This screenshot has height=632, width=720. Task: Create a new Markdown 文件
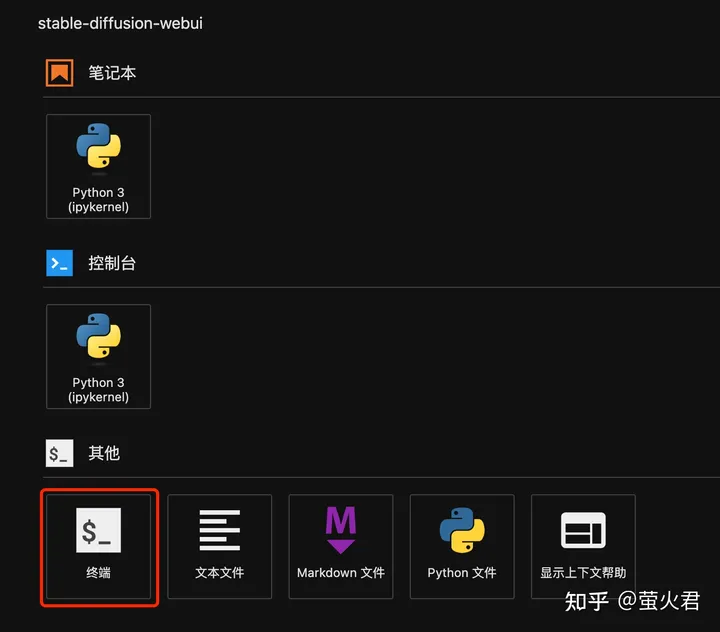(341, 547)
